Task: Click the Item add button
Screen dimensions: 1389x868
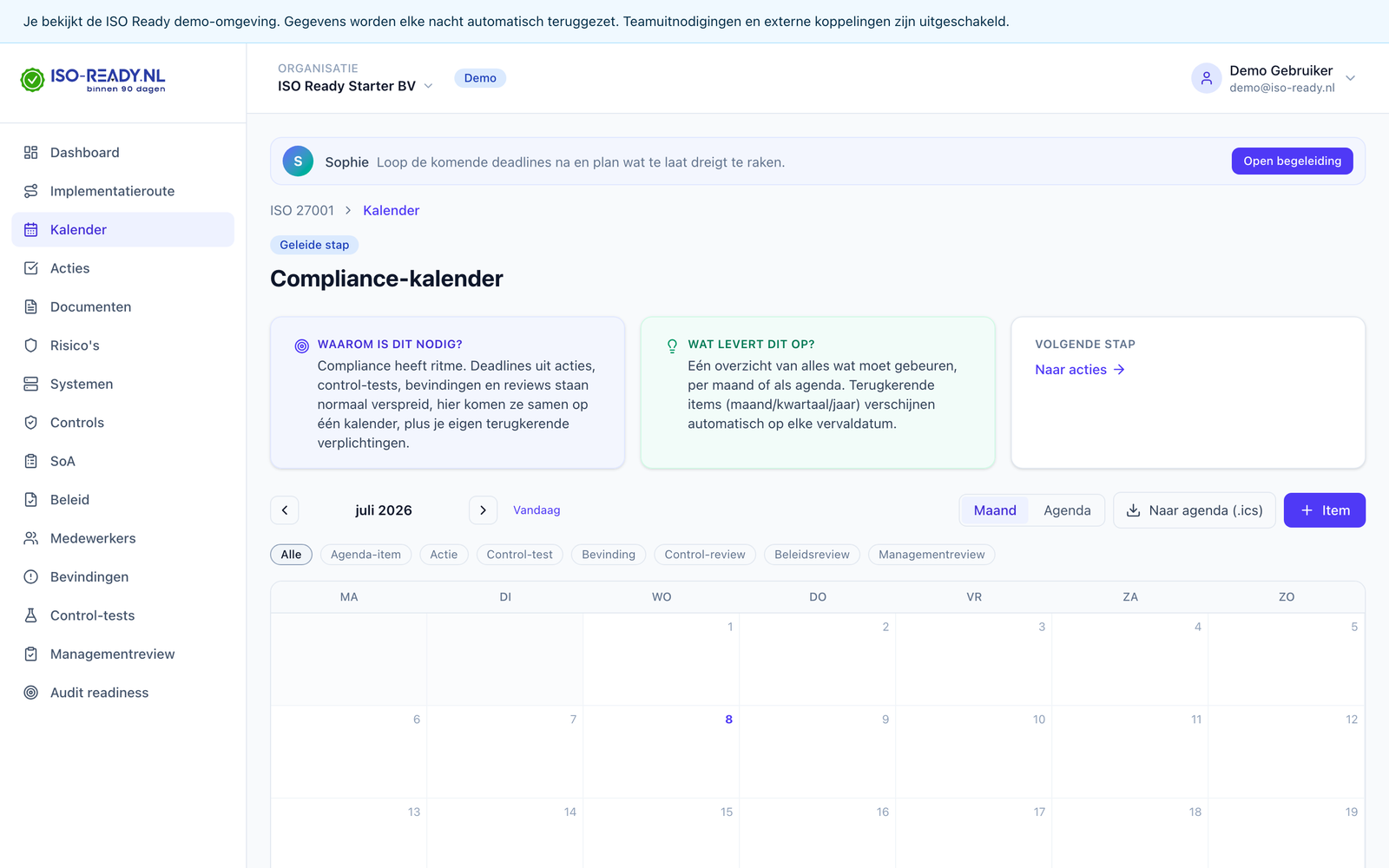Action: pyautogui.click(x=1325, y=510)
